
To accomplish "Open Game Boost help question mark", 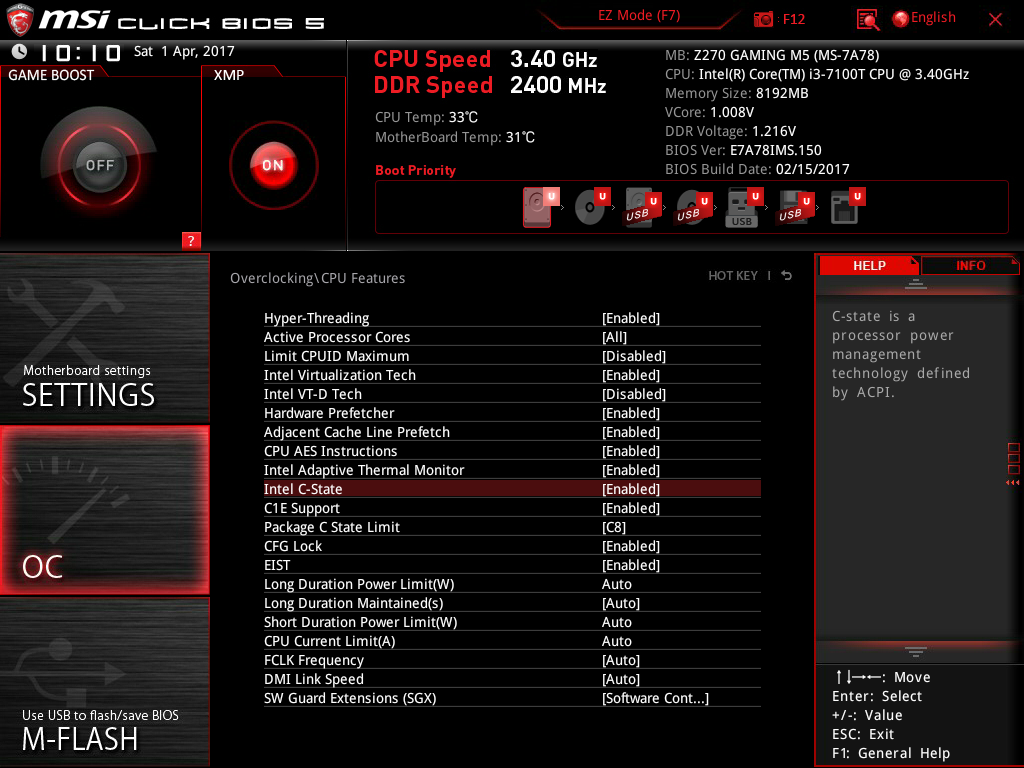I will click(x=191, y=240).
